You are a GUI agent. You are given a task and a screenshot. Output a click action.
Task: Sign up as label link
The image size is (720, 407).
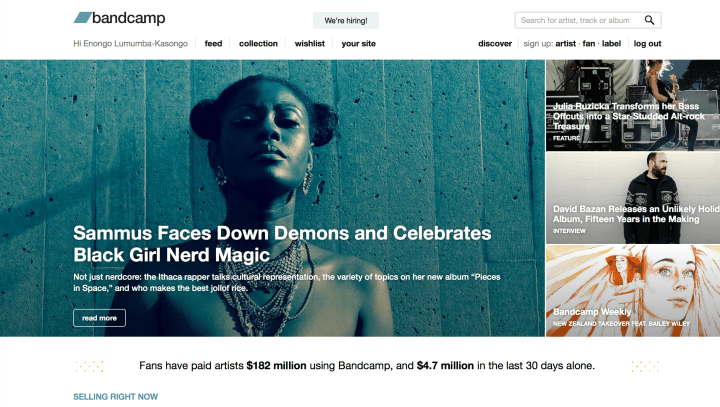(611, 44)
